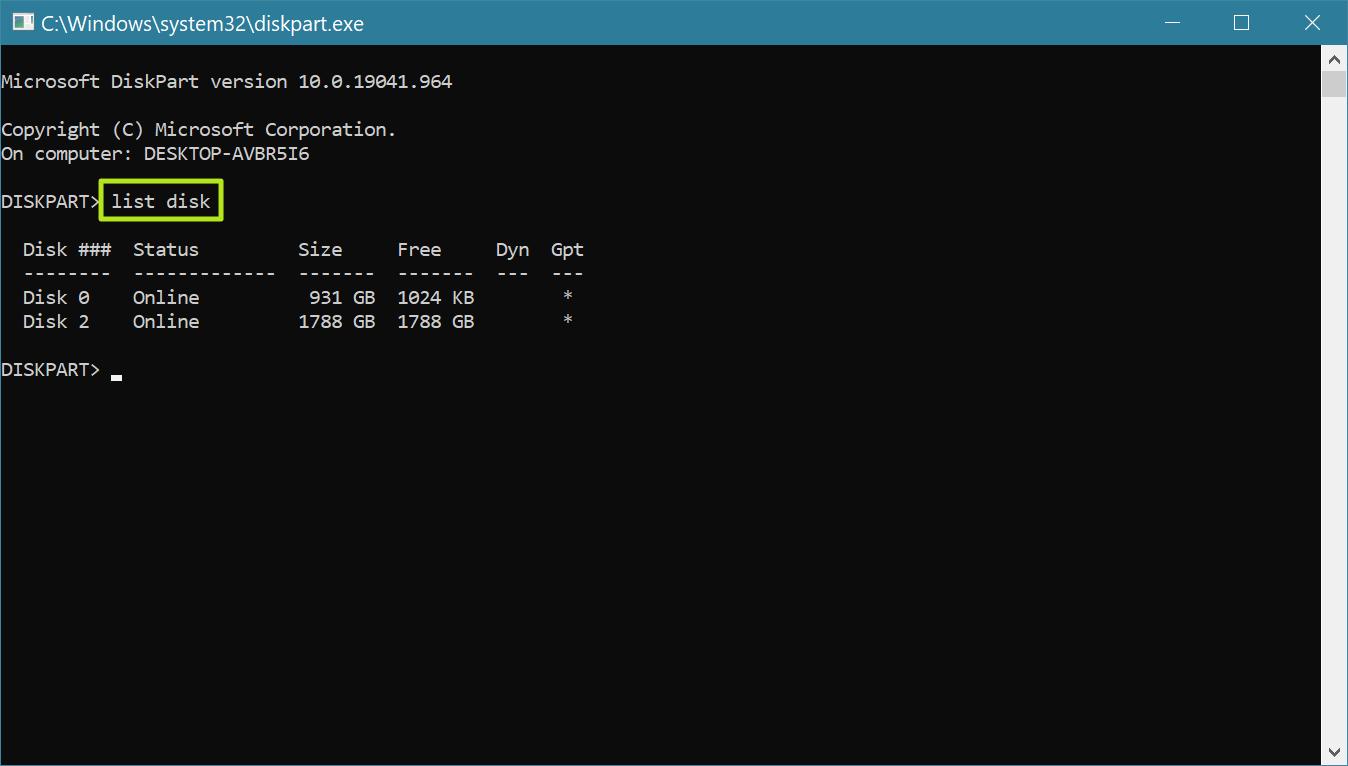The width and height of the screenshot is (1348, 766).
Task: Select the highlighted list disk command text
Action: 160,201
